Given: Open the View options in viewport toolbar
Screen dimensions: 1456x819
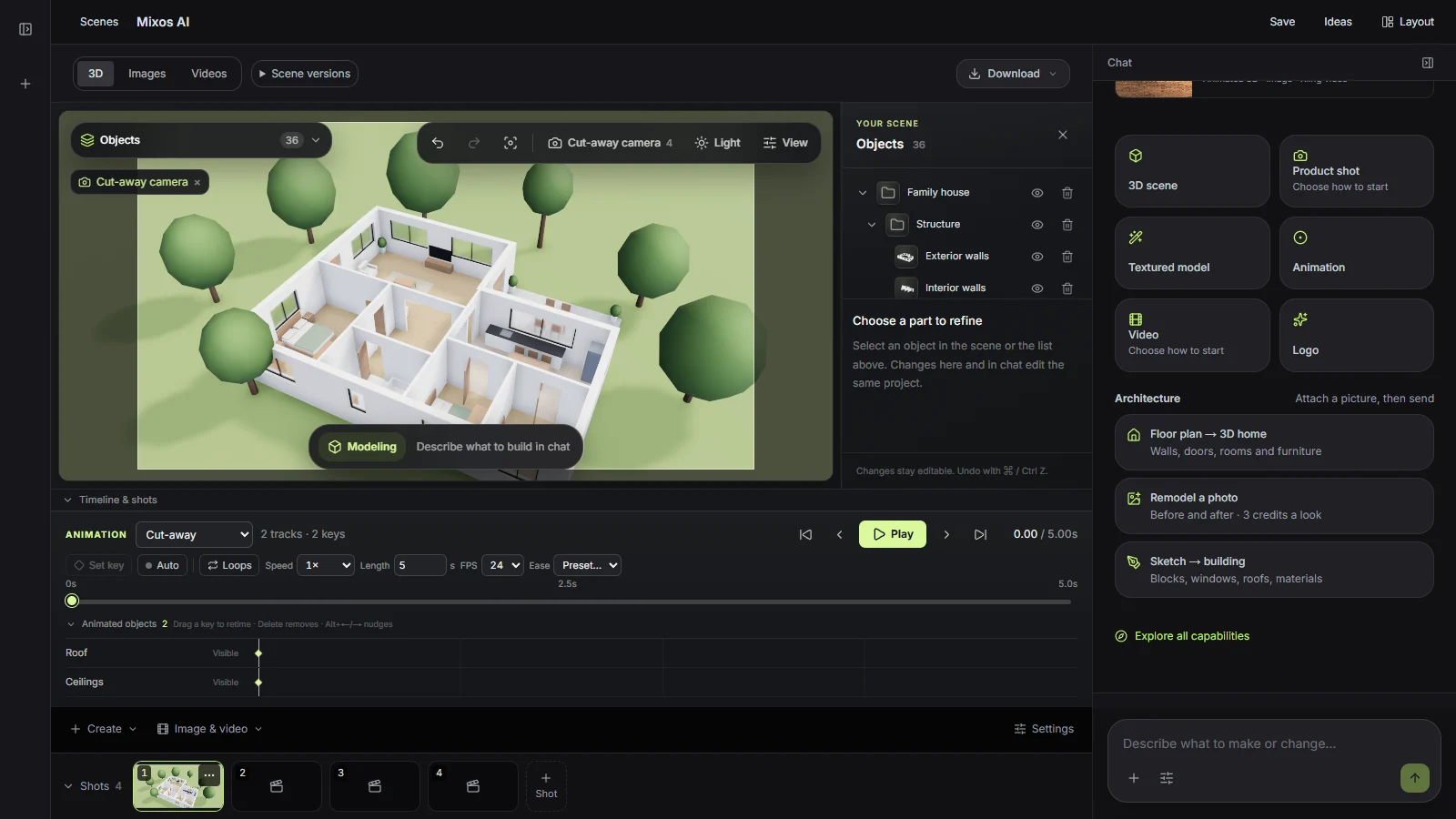Looking at the screenshot, I should pyautogui.click(x=785, y=143).
